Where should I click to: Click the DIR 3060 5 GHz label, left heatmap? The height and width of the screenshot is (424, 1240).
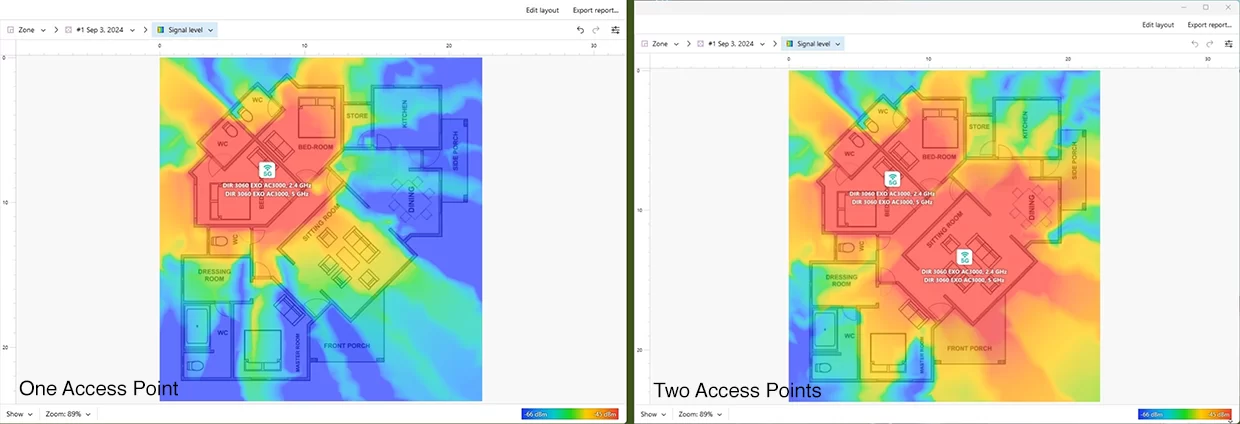[x=265, y=194]
